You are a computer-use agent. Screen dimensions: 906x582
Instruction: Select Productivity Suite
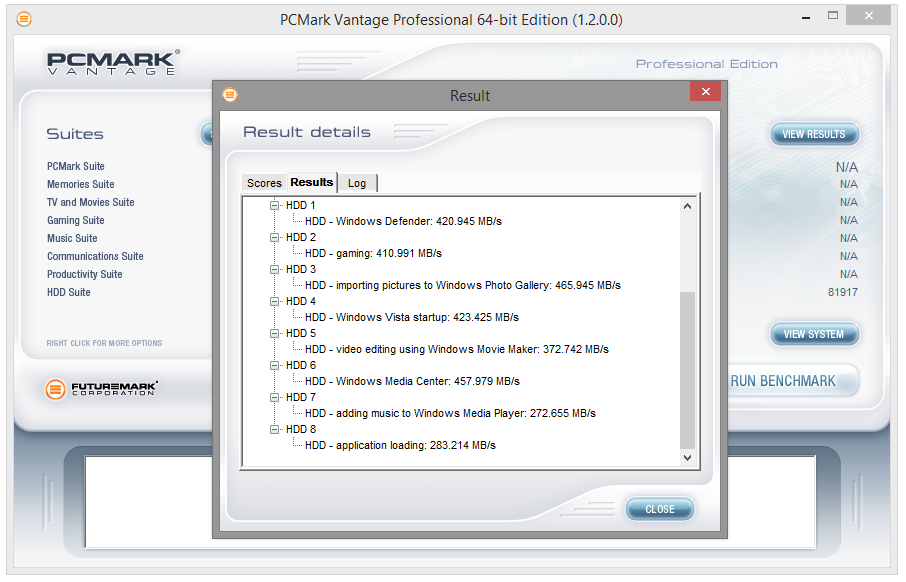coord(84,274)
